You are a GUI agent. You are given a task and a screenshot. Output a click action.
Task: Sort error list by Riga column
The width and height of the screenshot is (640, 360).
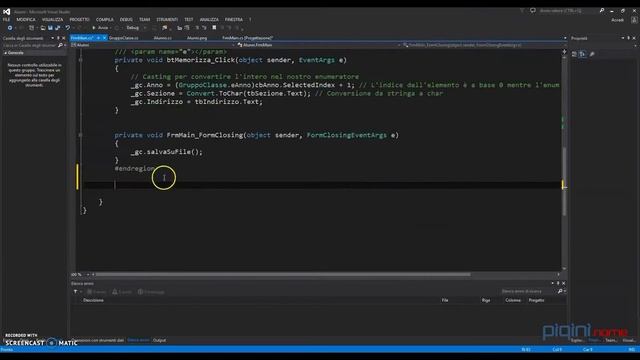[486, 300]
